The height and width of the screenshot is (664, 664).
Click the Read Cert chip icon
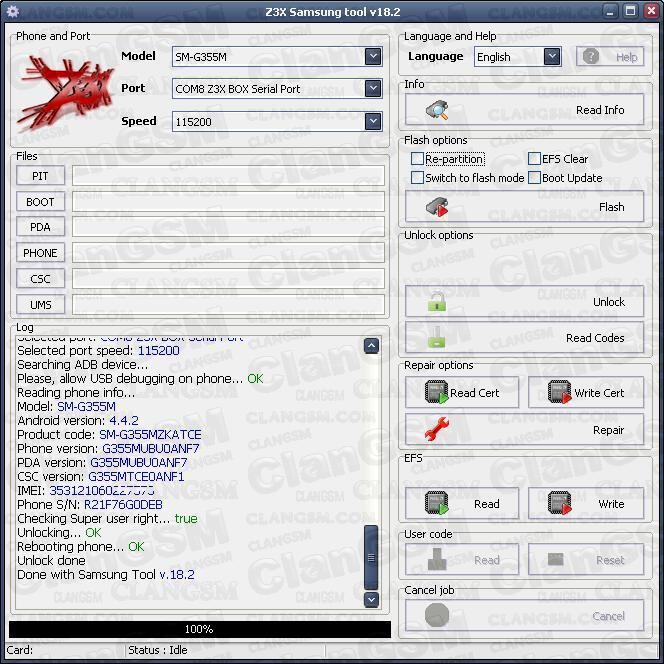(x=437, y=392)
